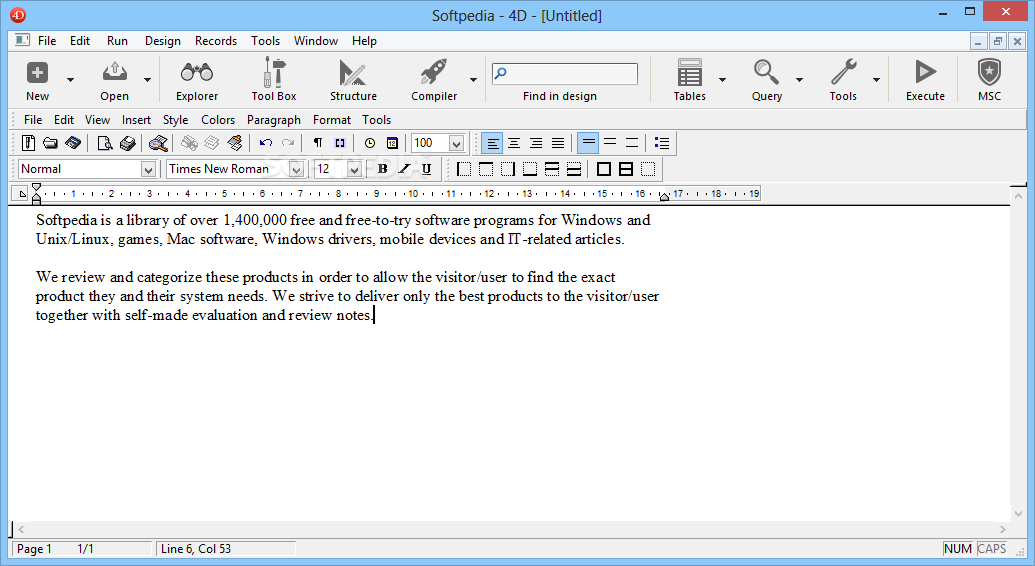Click the open folder icon in editor toolbar

[50, 143]
